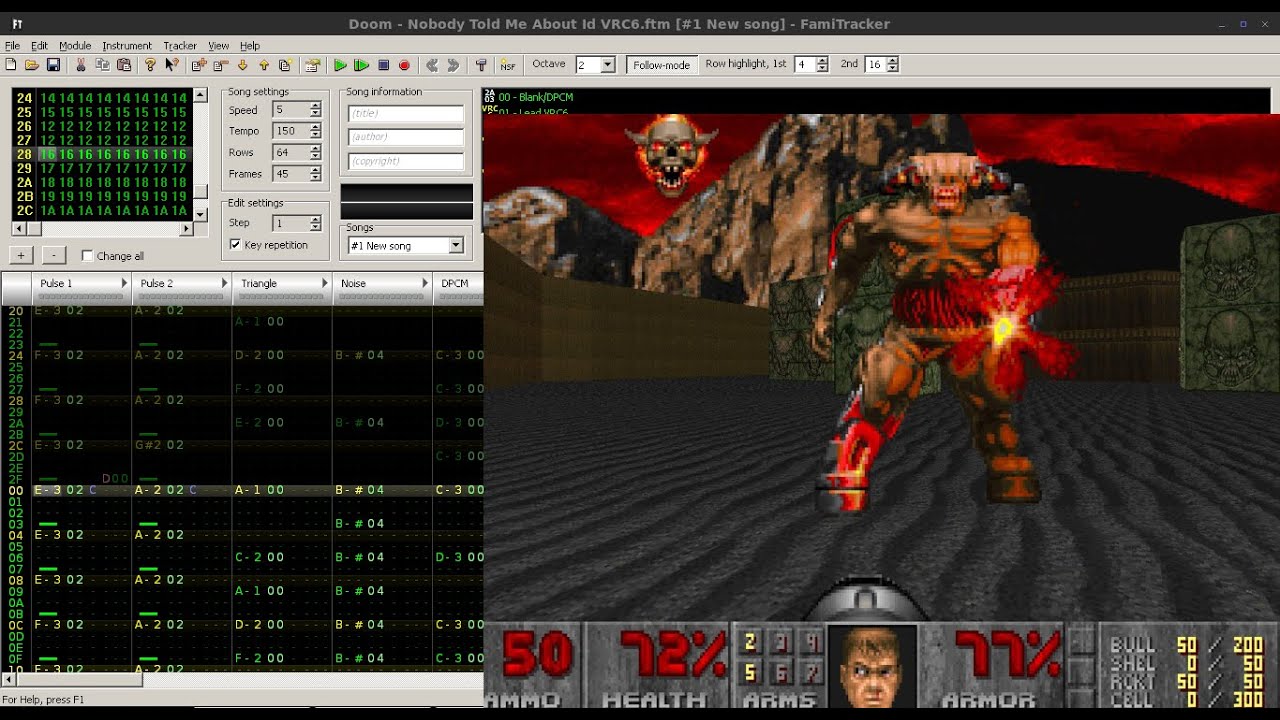This screenshot has height=720, width=1280.
Task: Expand Pulse 1 effect columns arrow
Action: (124, 284)
